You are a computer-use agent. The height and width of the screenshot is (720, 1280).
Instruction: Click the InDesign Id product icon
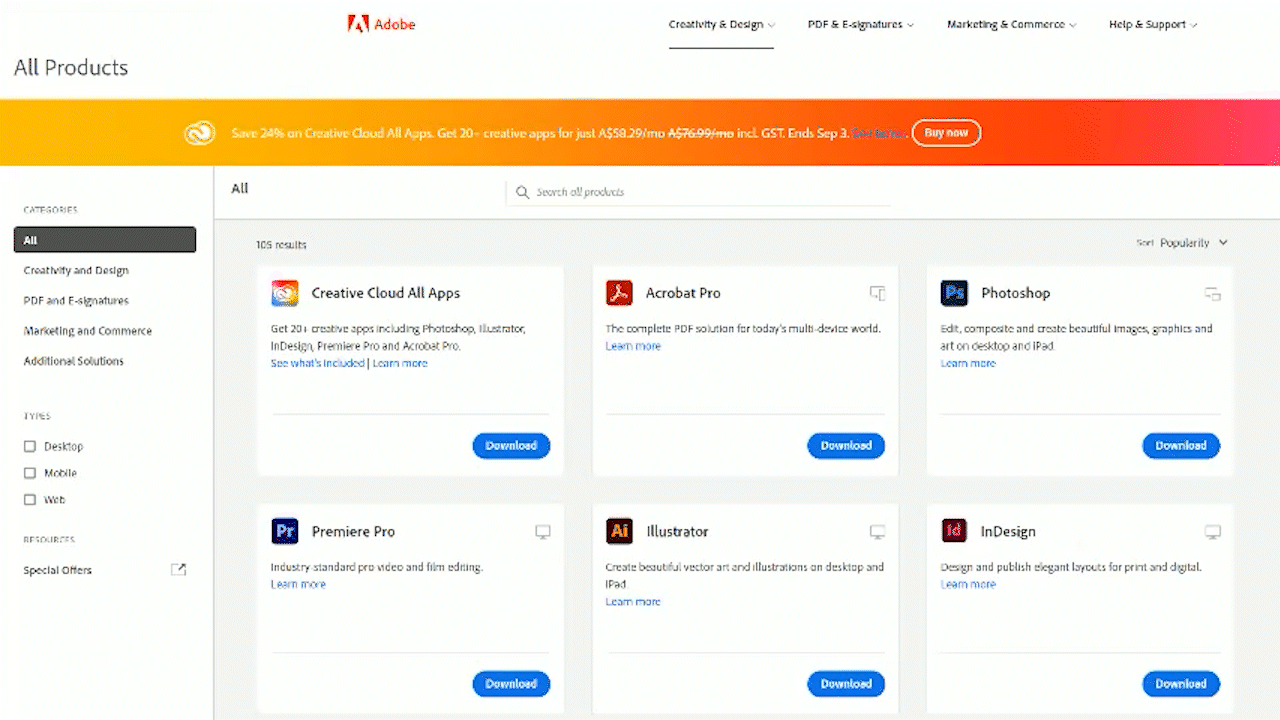(955, 531)
